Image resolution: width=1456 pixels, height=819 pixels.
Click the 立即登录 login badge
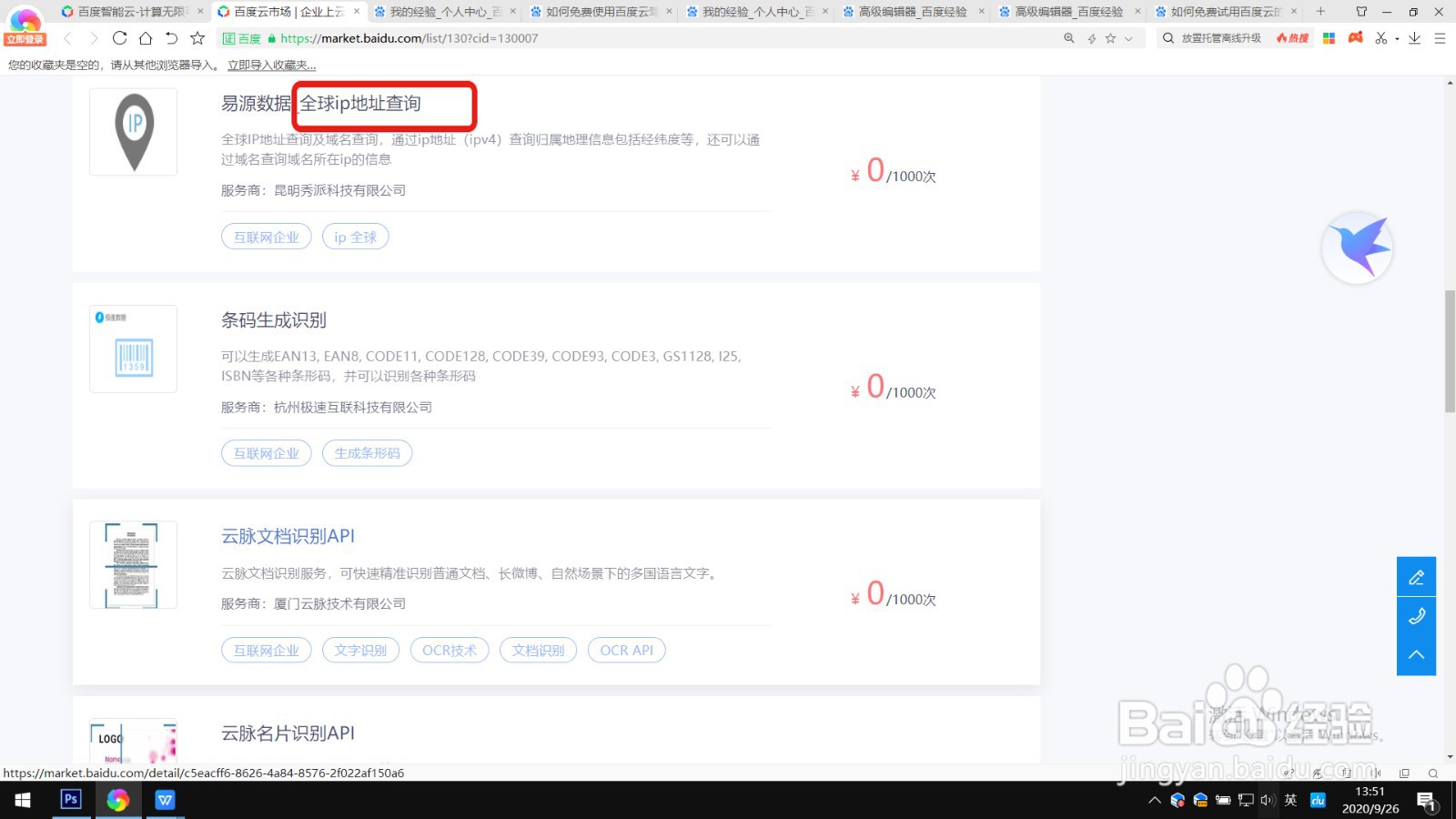tap(25, 39)
